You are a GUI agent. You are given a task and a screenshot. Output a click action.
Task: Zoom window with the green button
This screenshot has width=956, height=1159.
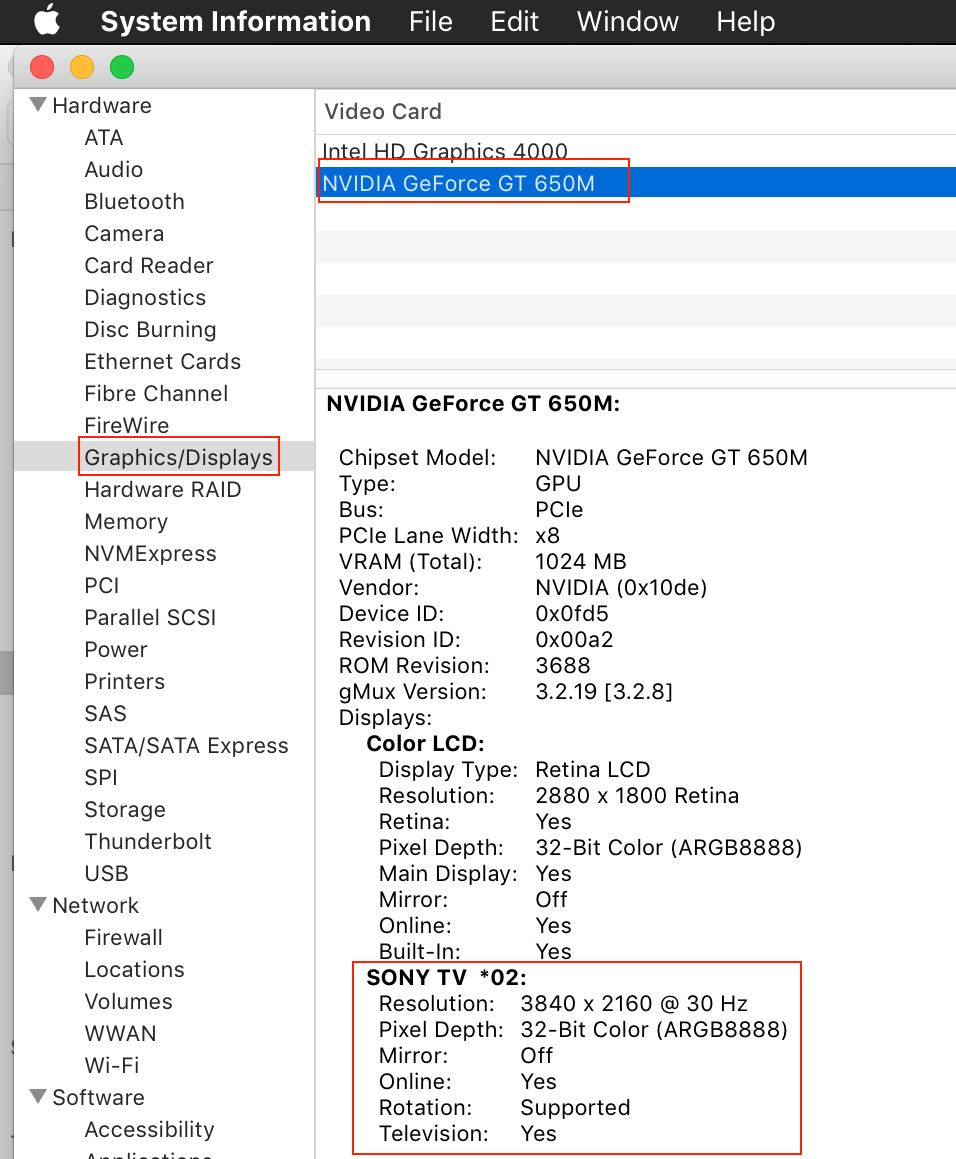122,67
